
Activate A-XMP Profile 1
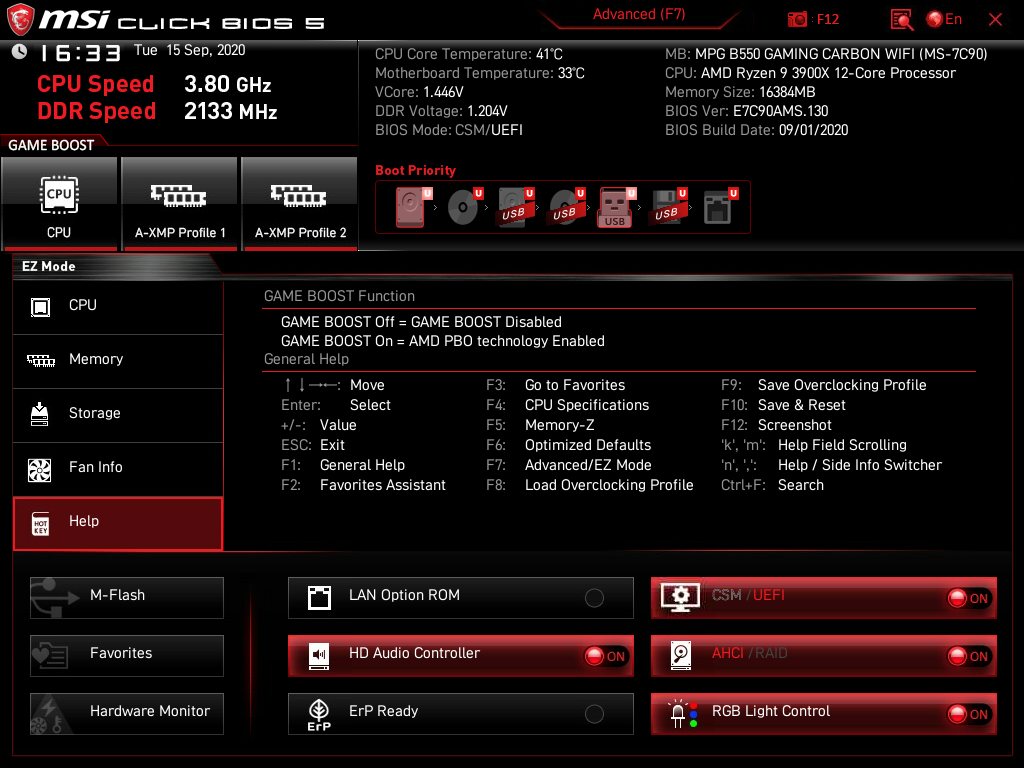(180, 203)
